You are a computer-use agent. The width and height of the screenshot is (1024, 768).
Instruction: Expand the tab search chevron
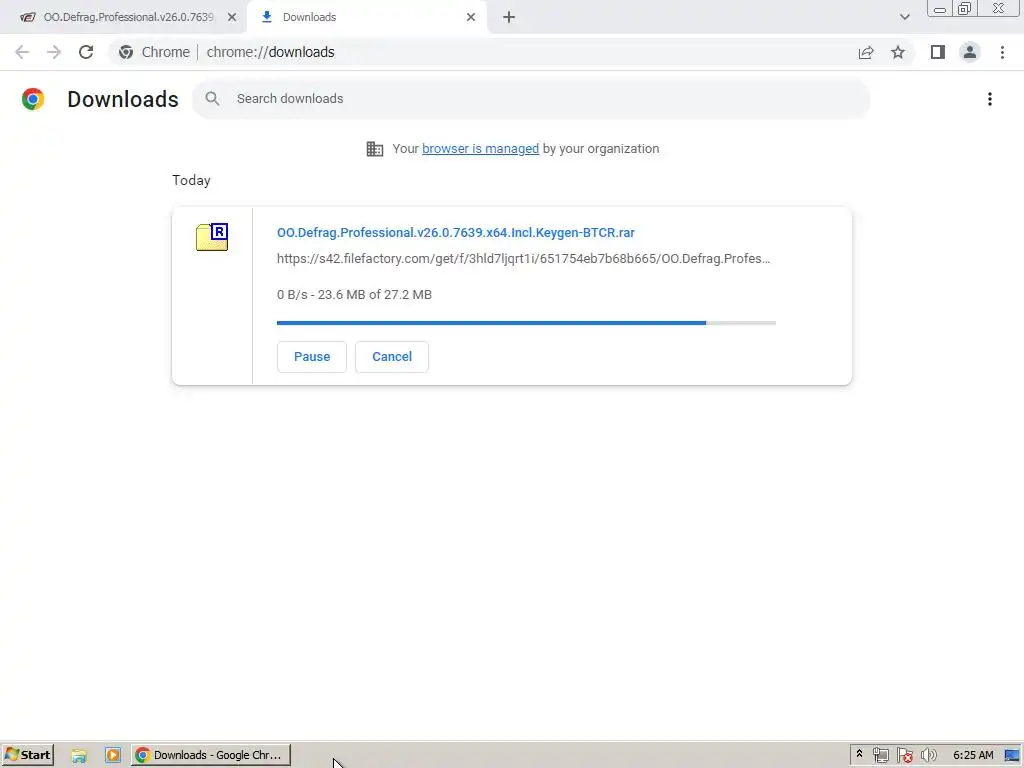[x=904, y=17]
